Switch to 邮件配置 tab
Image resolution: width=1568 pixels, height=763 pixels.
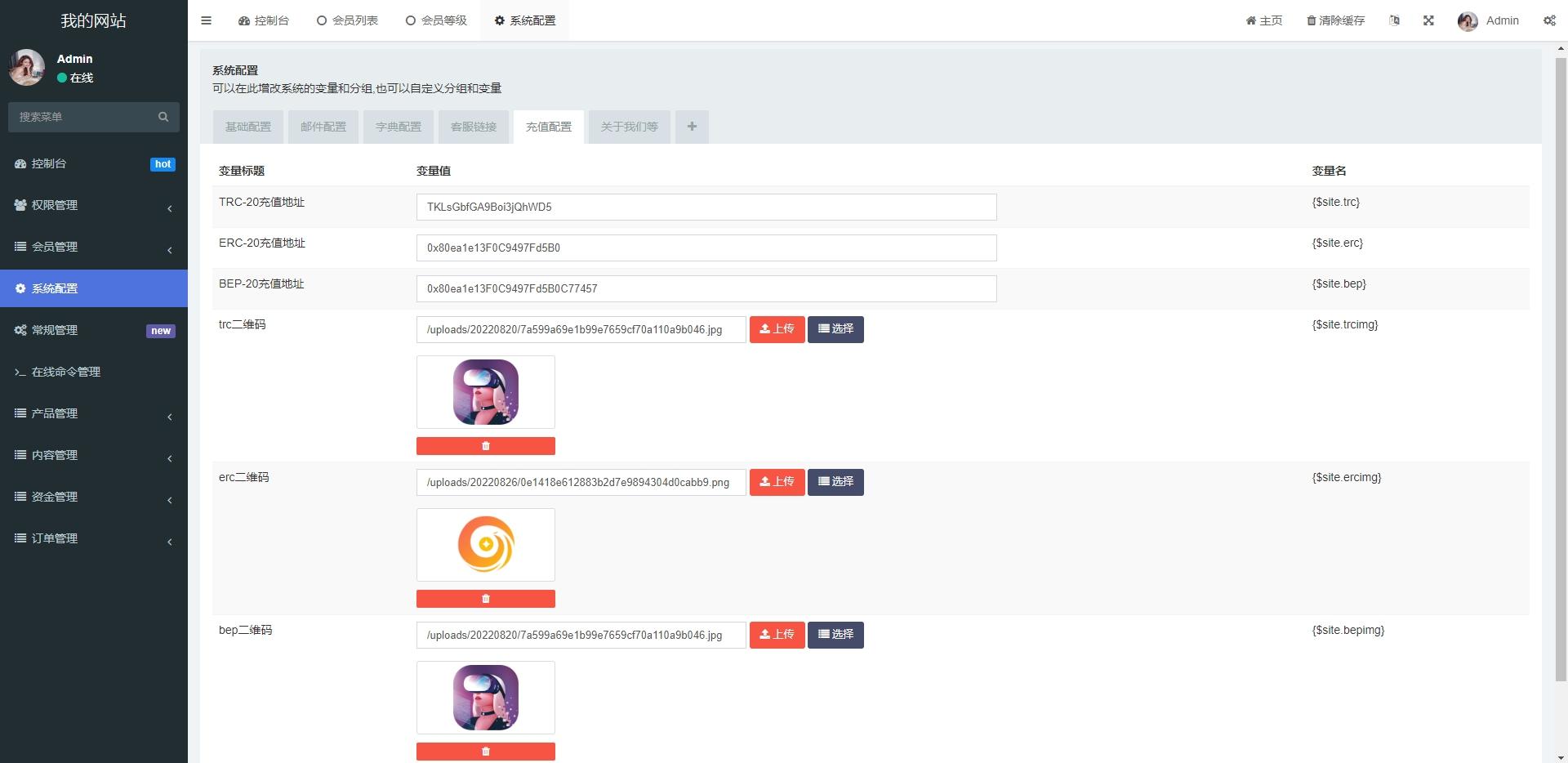tap(323, 127)
